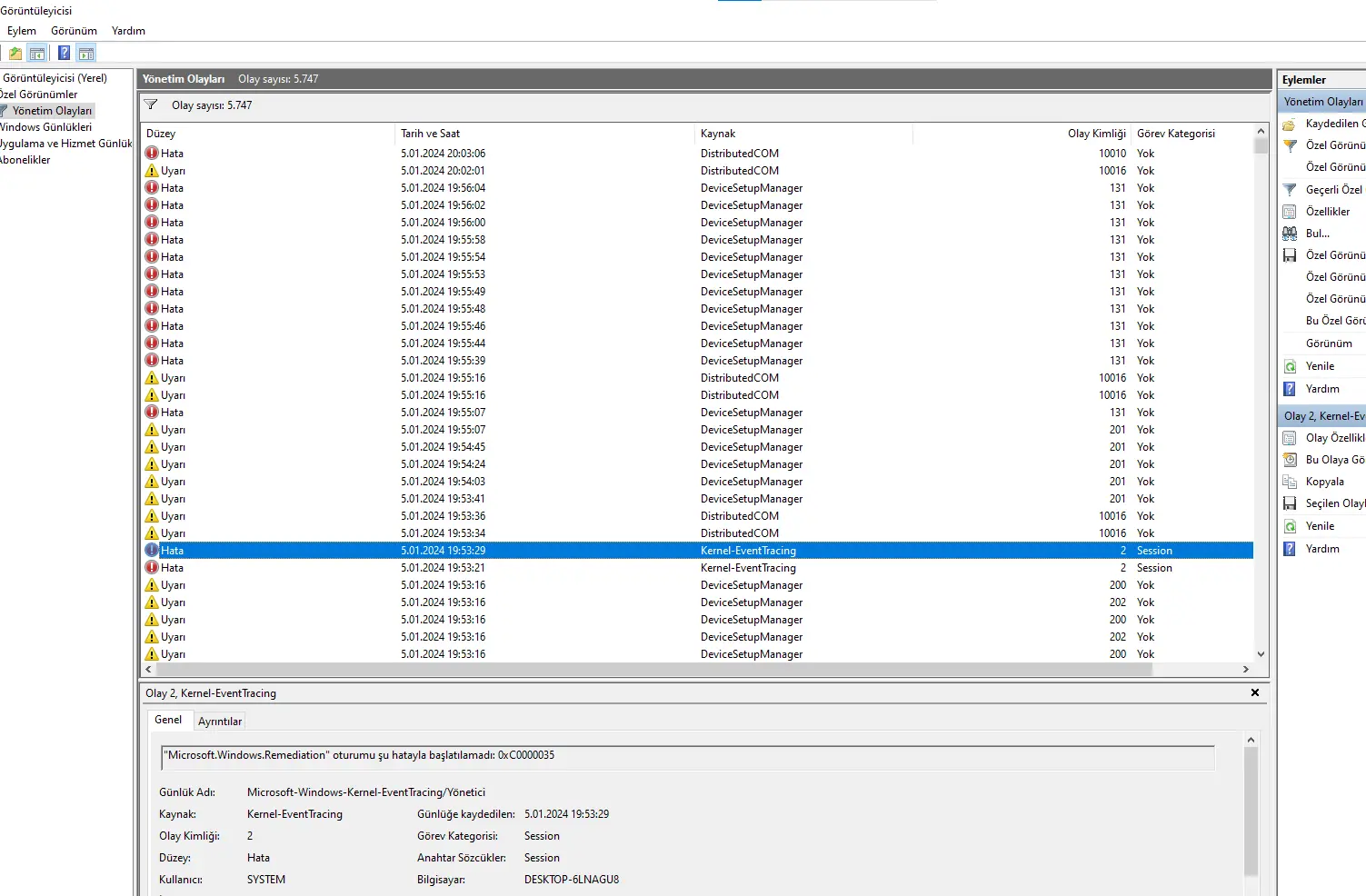Close the Olay 2 event detail pane
The width and height of the screenshot is (1366, 896).
(x=1255, y=692)
